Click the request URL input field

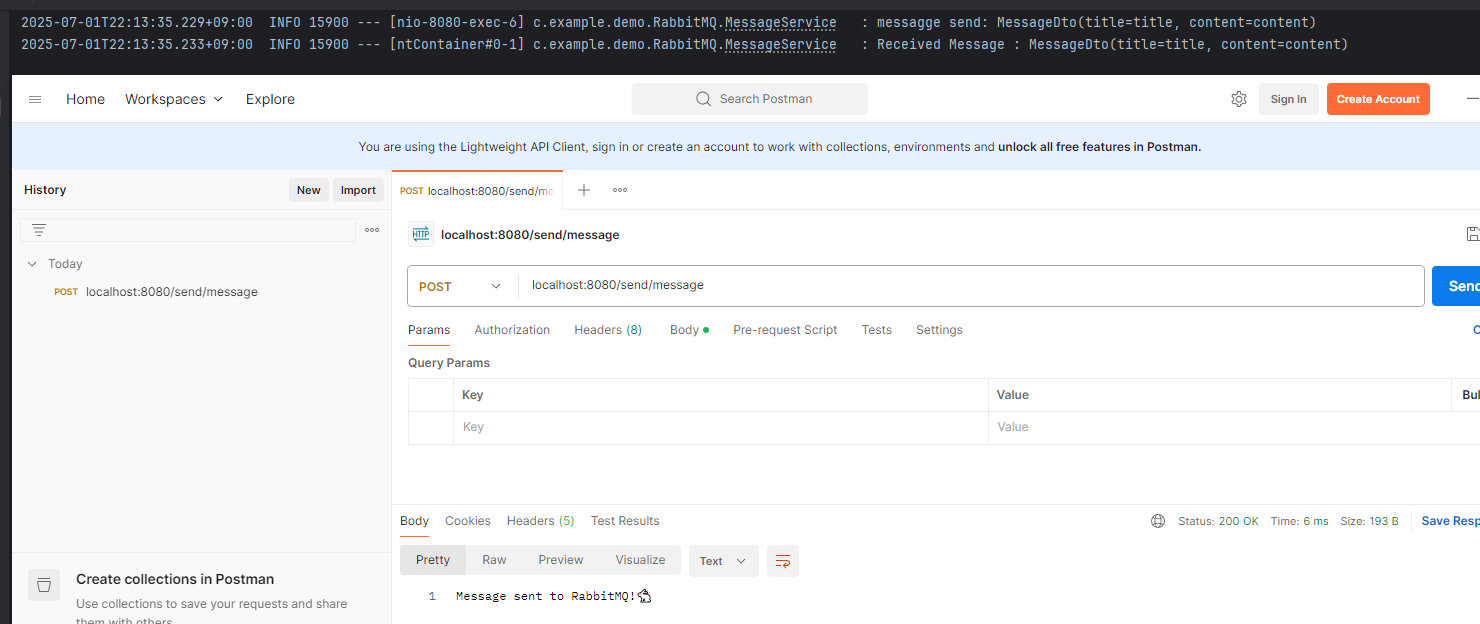(970, 286)
